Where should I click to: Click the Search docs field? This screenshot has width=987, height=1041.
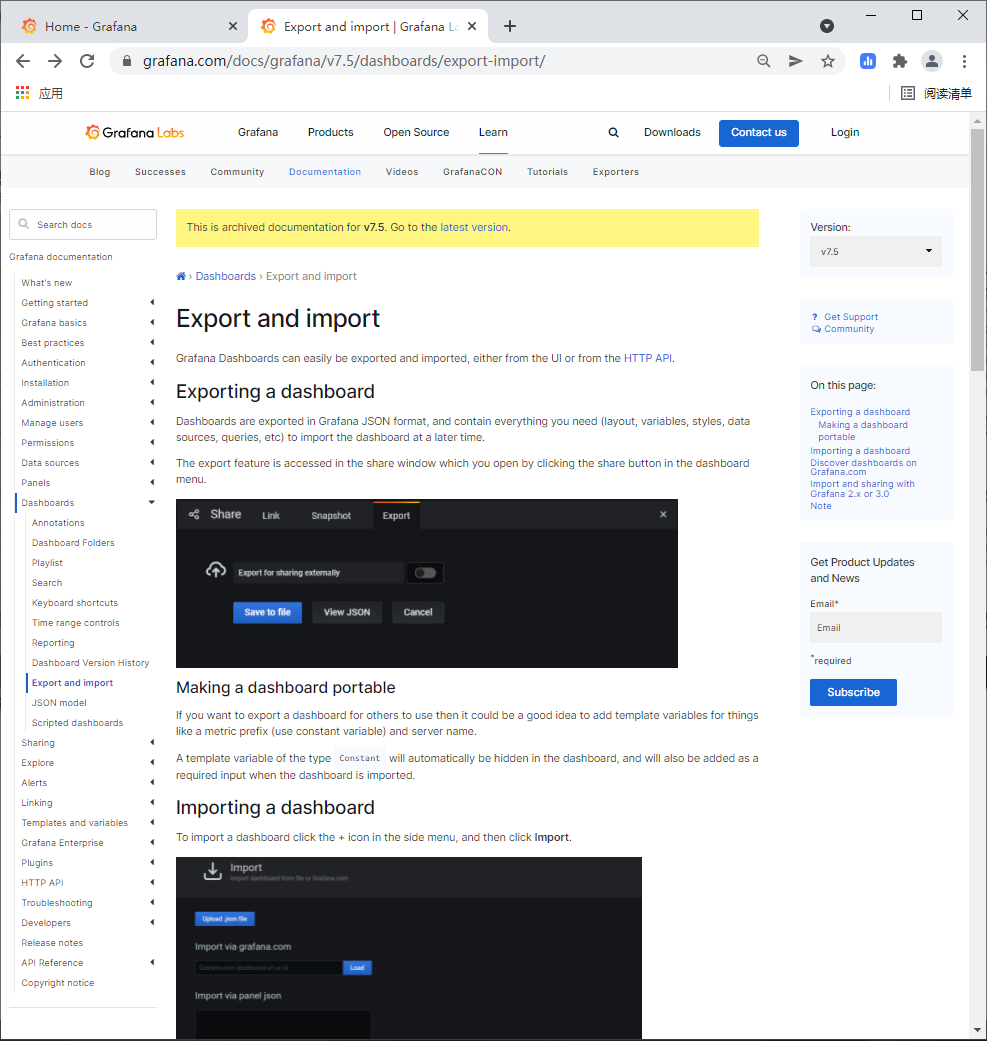point(83,224)
